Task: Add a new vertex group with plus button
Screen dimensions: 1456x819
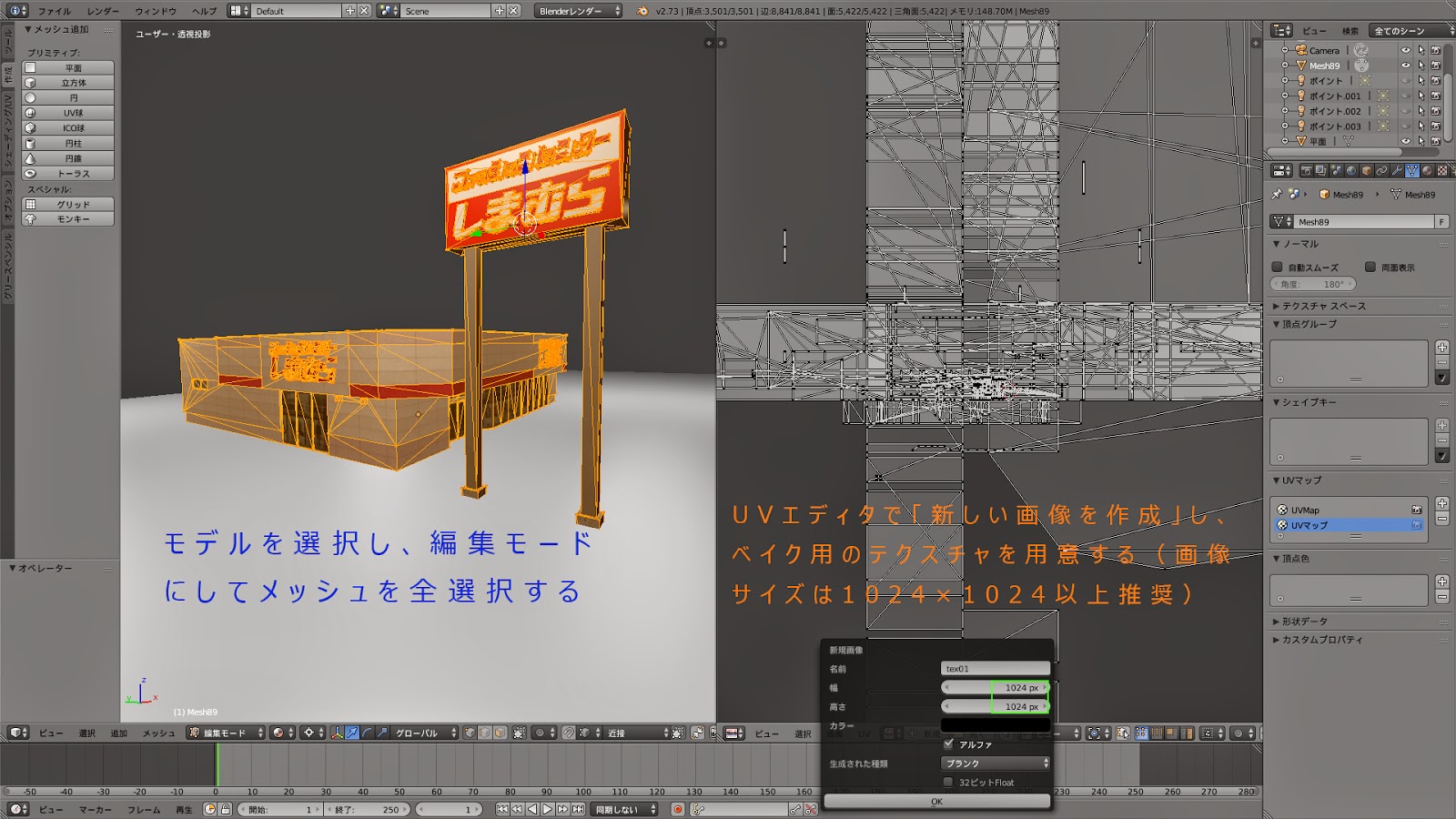Action: tap(1442, 348)
